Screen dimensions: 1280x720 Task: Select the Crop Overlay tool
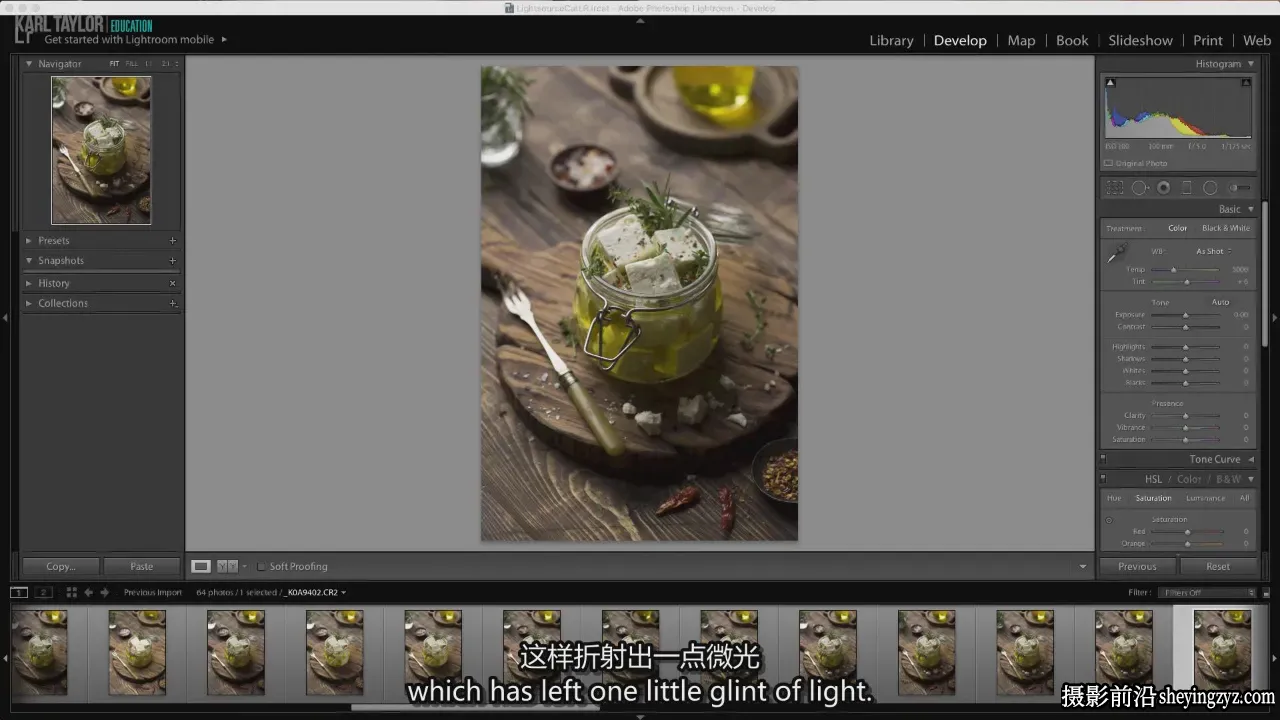point(1114,188)
